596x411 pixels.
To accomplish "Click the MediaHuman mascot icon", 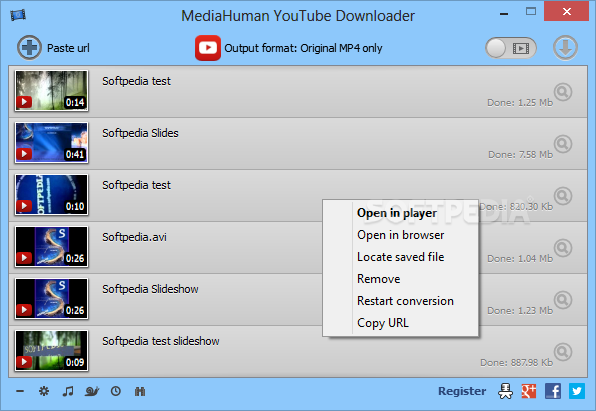I will point(506,391).
